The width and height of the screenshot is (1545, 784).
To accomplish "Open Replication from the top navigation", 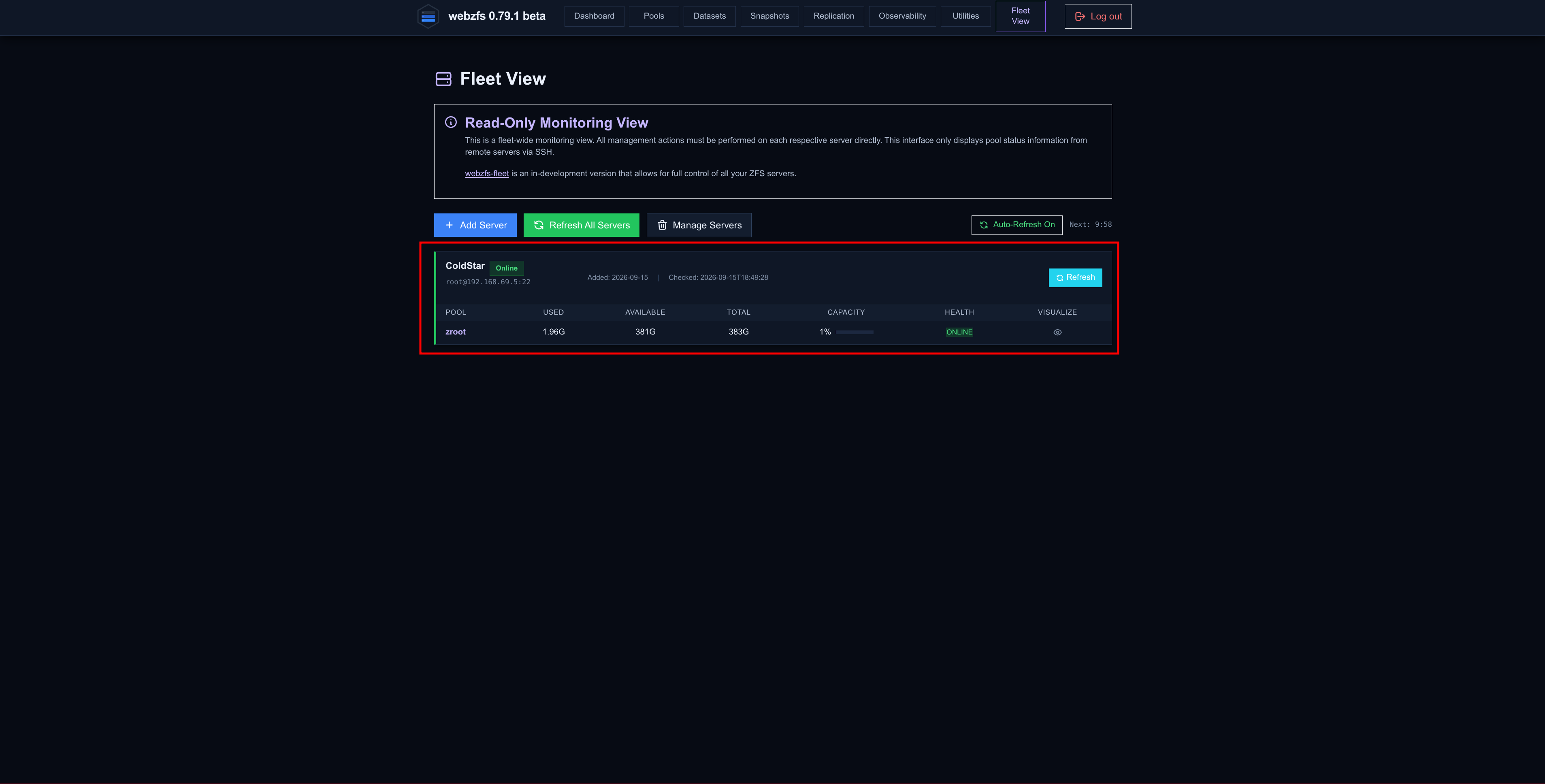I will [834, 16].
